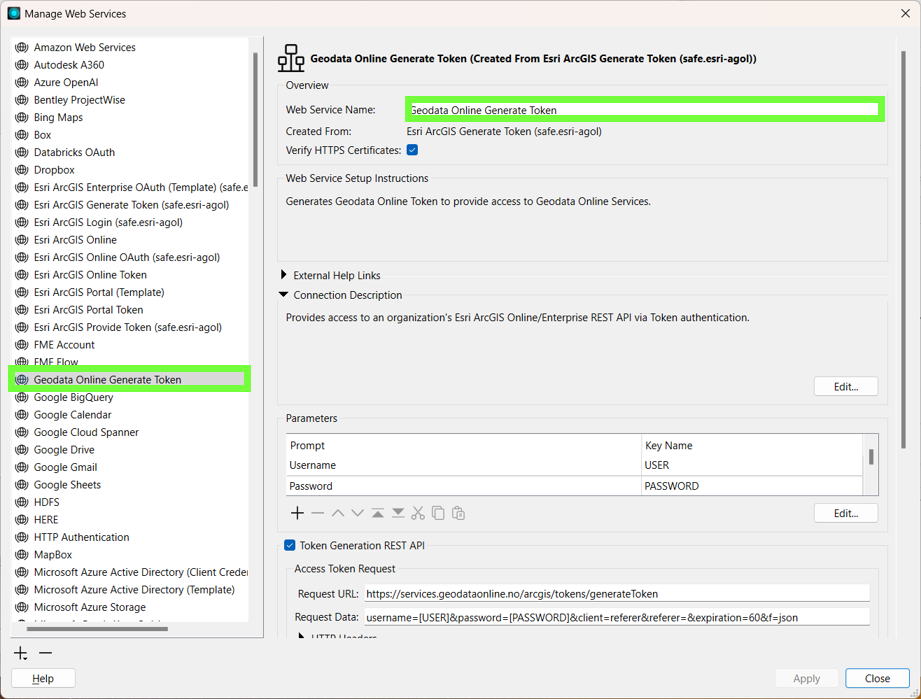The height and width of the screenshot is (699, 921).
Task: Click Edit button under Parameters
Action: click(x=846, y=513)
